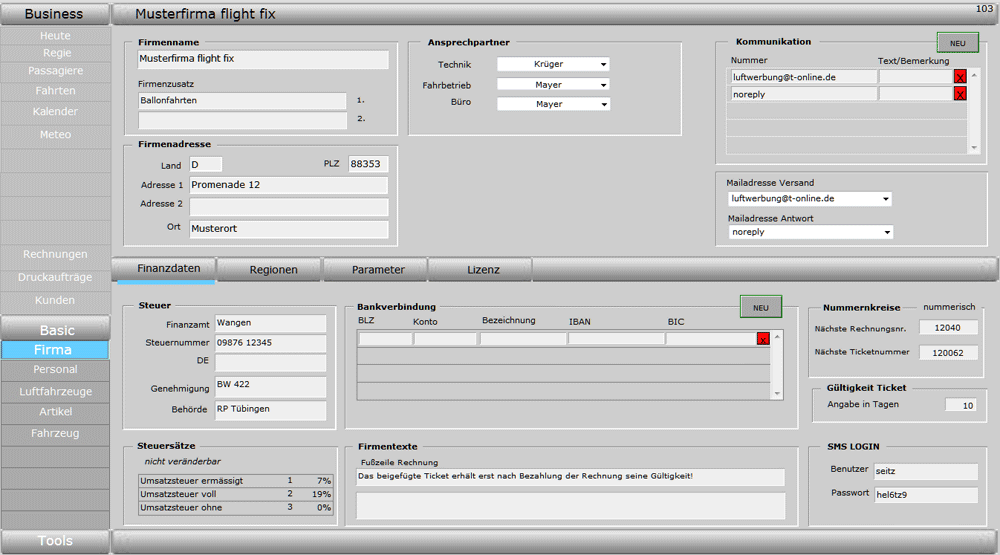Go to Luftfahrzeuge in the sidebar

55,391
